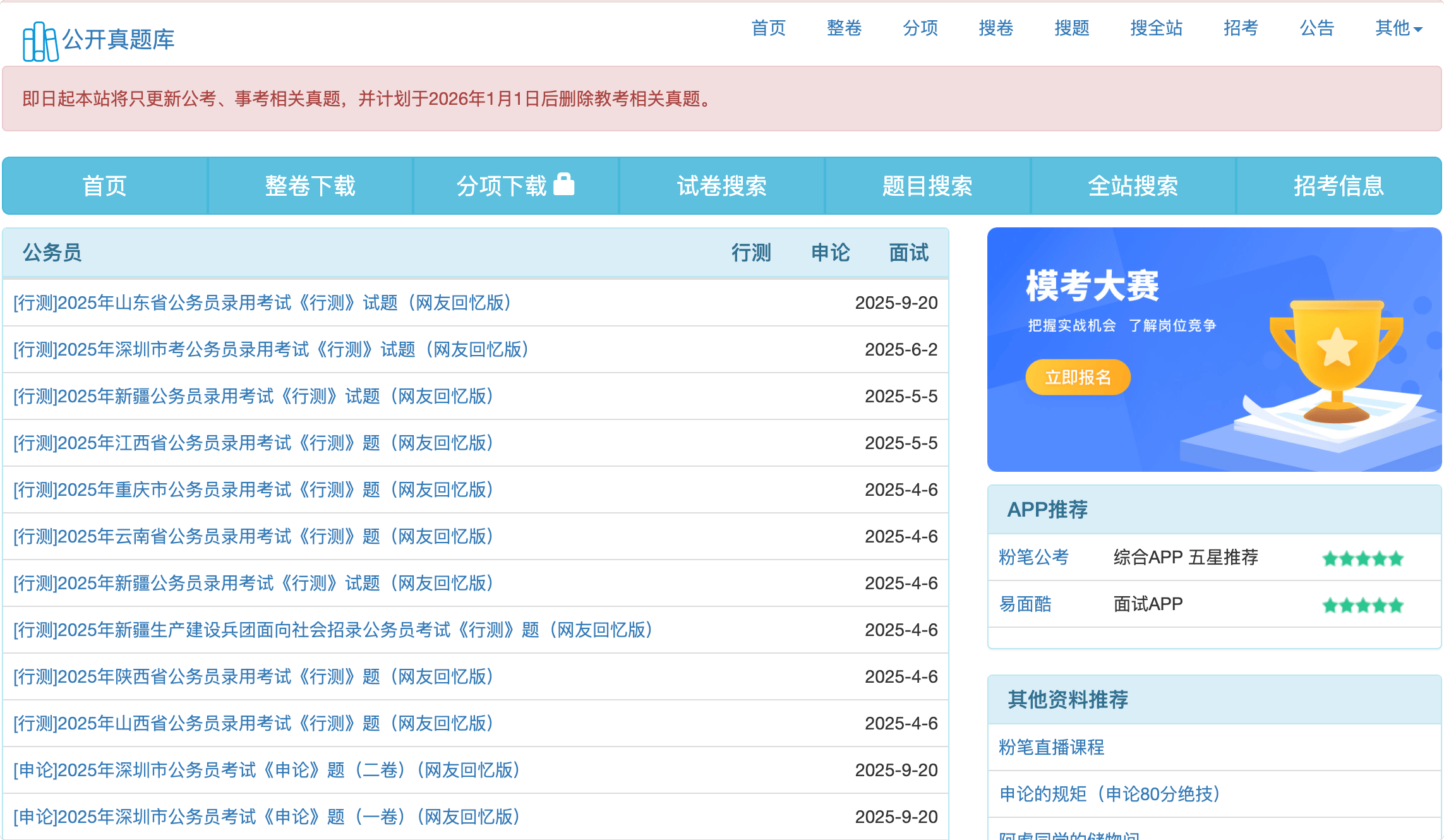This screenshot has width=1444, height=840.
Task: Open the 2025 山东省 行测 exam paper
Action: tap(262, 303)
